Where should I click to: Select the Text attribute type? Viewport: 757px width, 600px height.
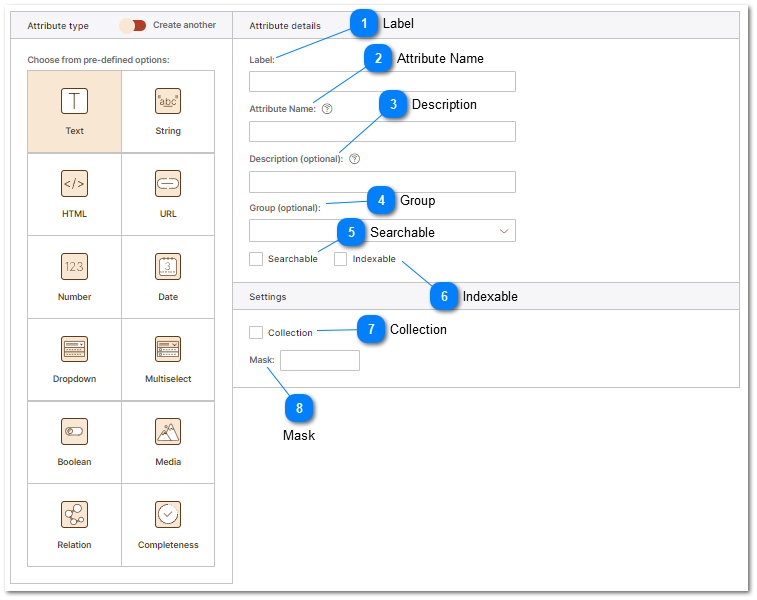pyautogui.click(x=75, y=111)
